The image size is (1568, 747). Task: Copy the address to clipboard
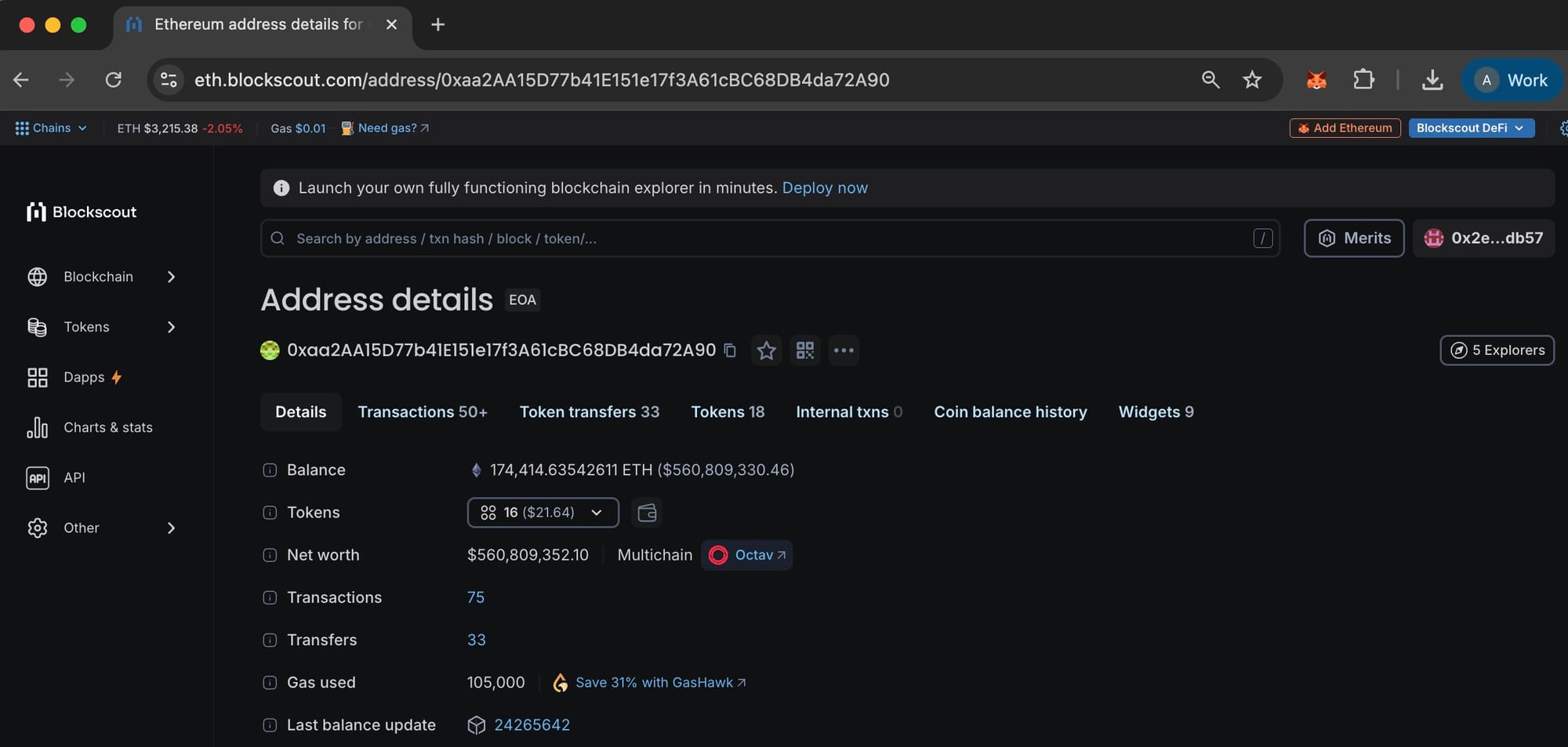[x=730, y=350]
